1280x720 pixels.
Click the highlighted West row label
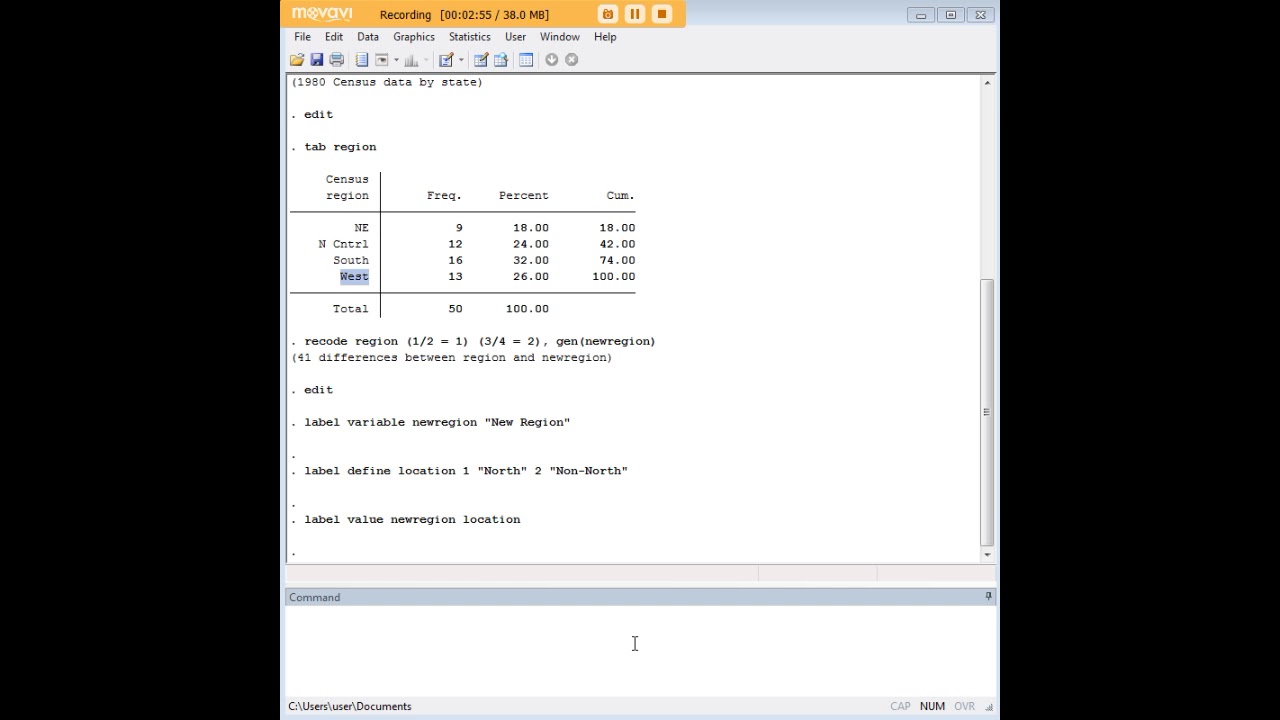[354, 277]
